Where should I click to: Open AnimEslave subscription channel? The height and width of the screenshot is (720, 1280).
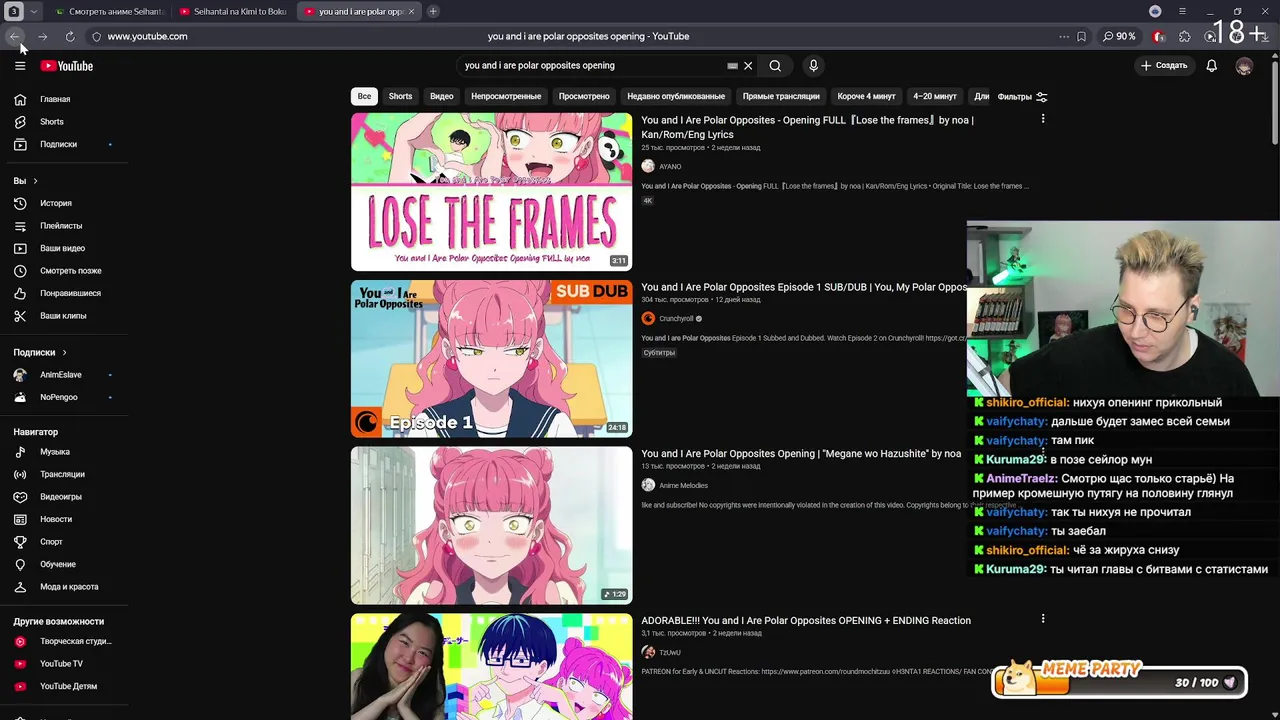(60, 375)
